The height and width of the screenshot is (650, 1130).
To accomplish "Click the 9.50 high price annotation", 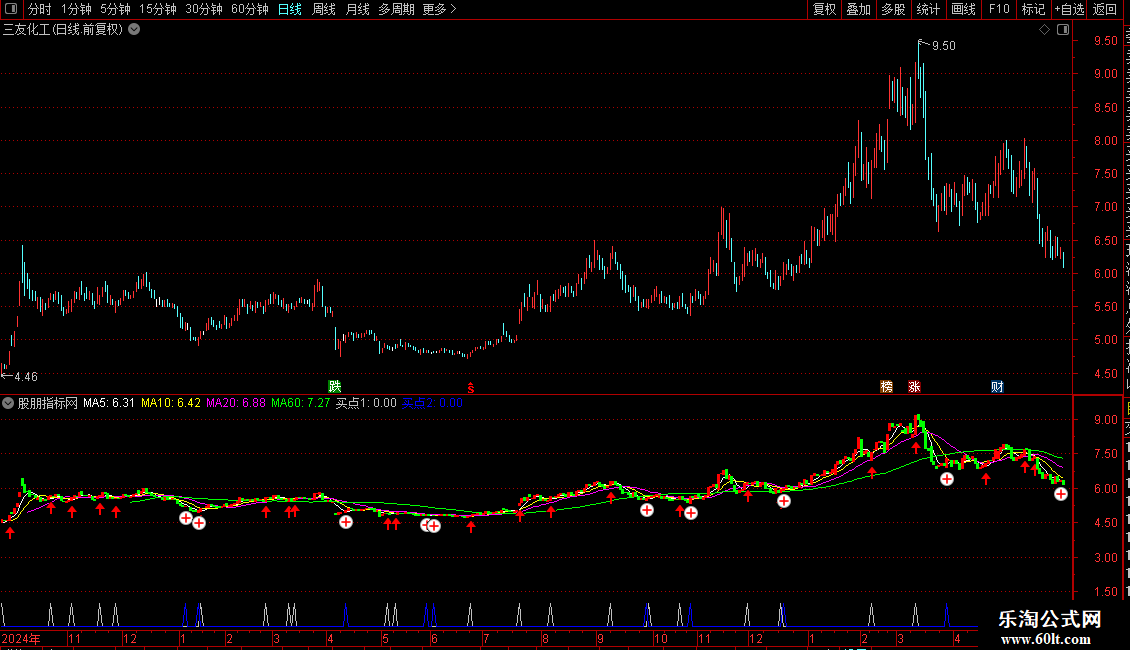I will click(x=944, y=46).
